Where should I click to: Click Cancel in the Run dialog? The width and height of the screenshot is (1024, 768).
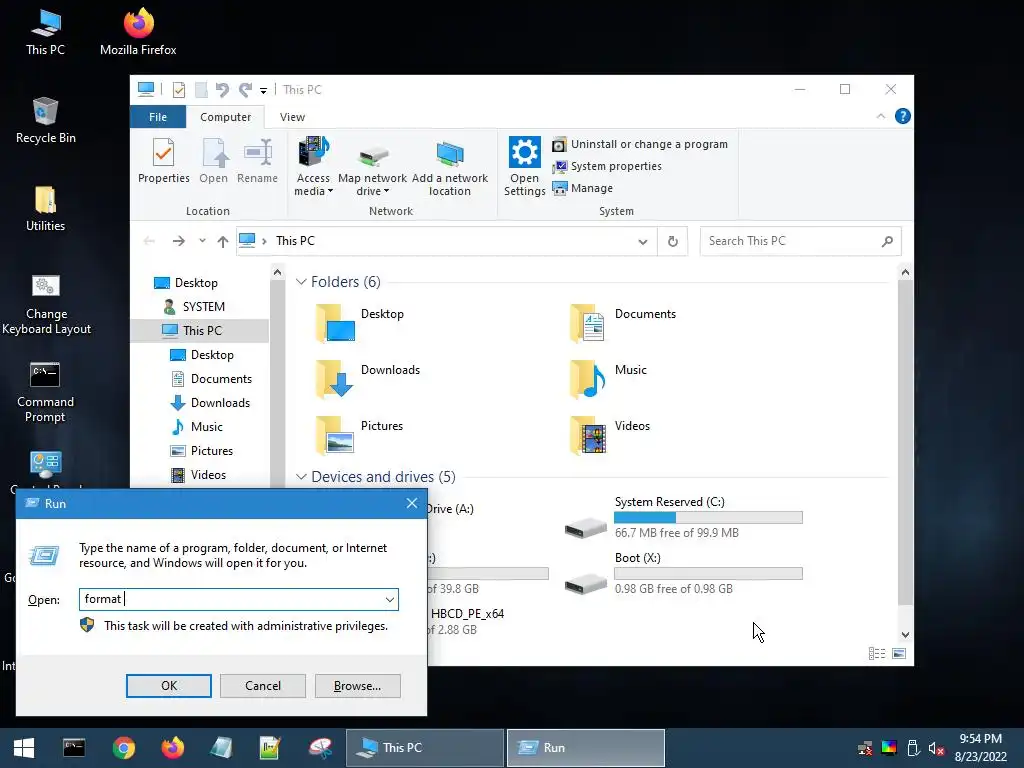263,686
